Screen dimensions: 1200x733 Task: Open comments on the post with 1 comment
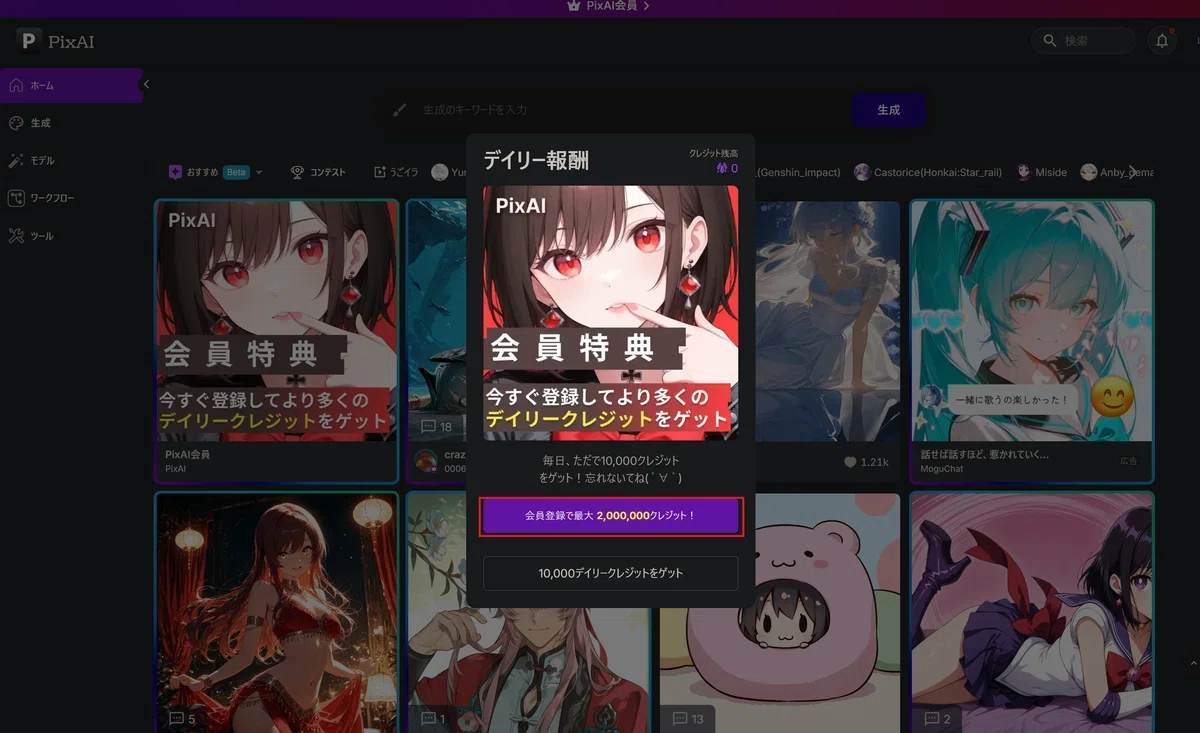433,718
